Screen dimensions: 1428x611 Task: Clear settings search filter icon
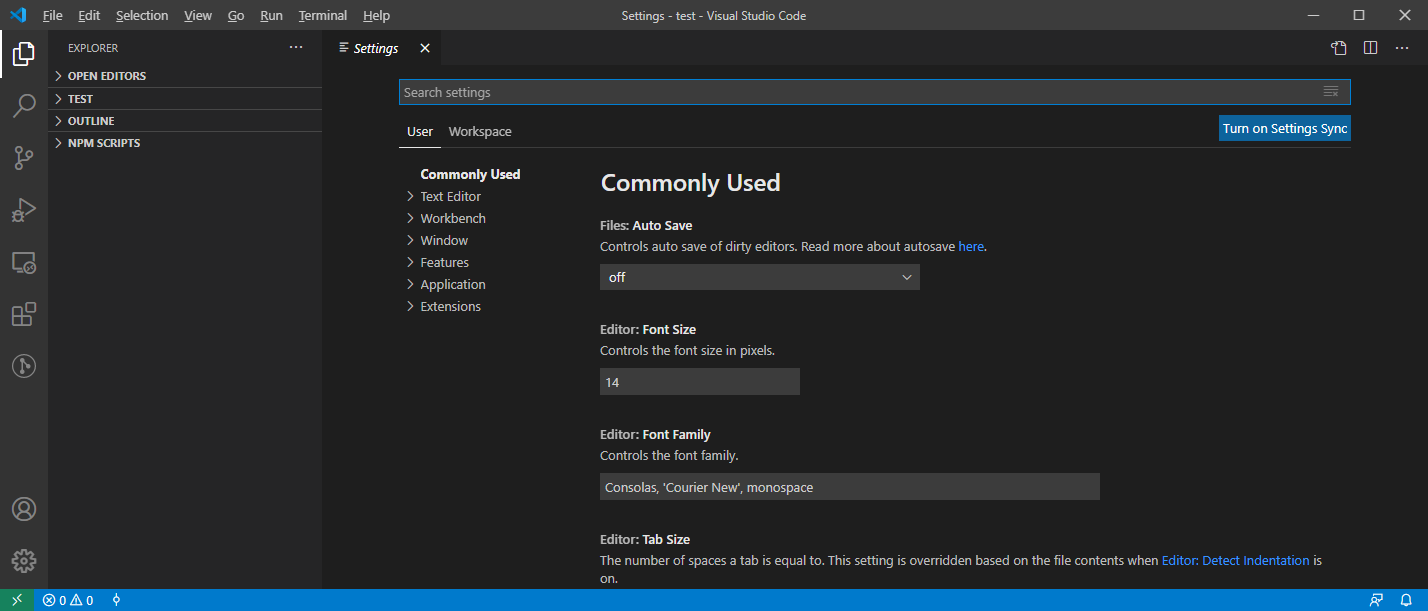click(x=1331, y=92)
